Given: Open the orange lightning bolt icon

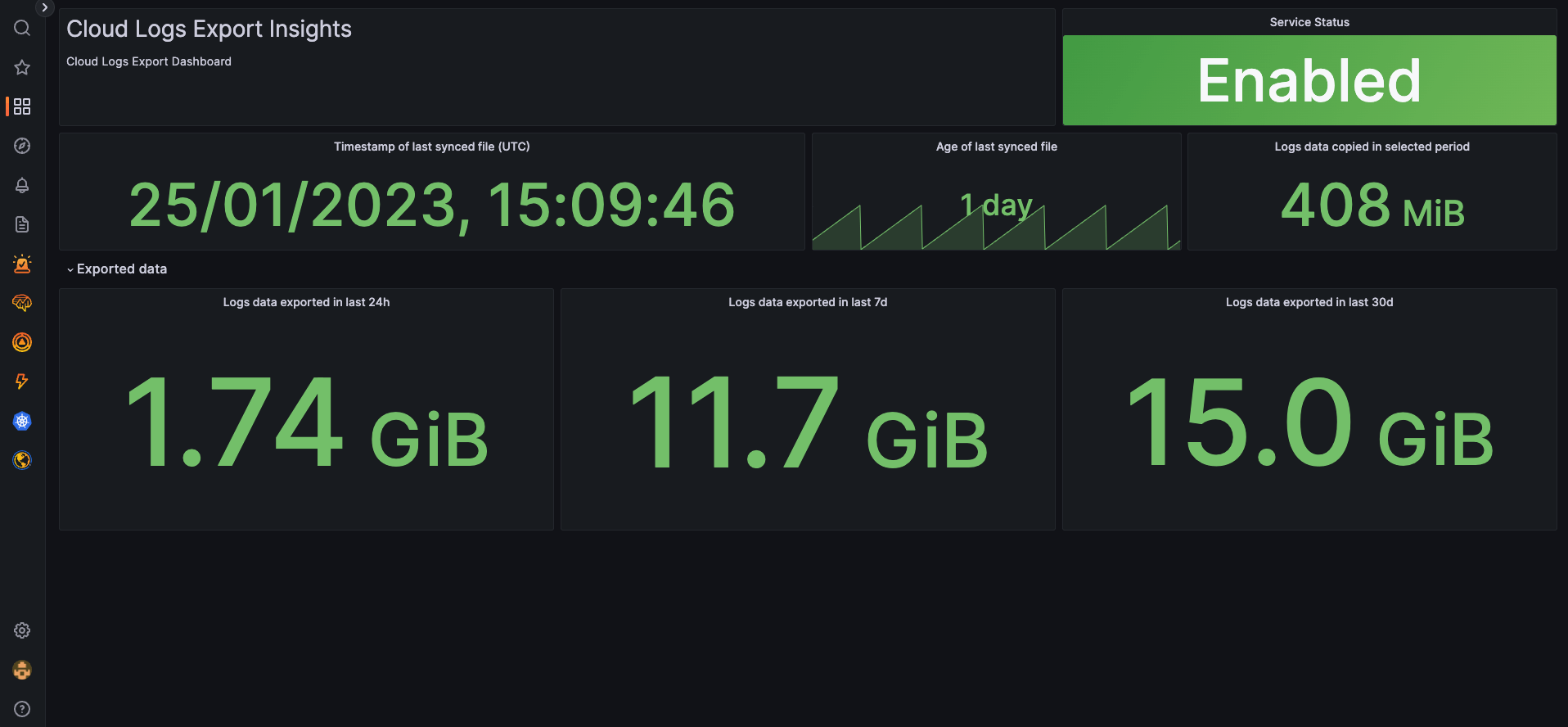Looking at the screenshot, I should coord(22,382).
